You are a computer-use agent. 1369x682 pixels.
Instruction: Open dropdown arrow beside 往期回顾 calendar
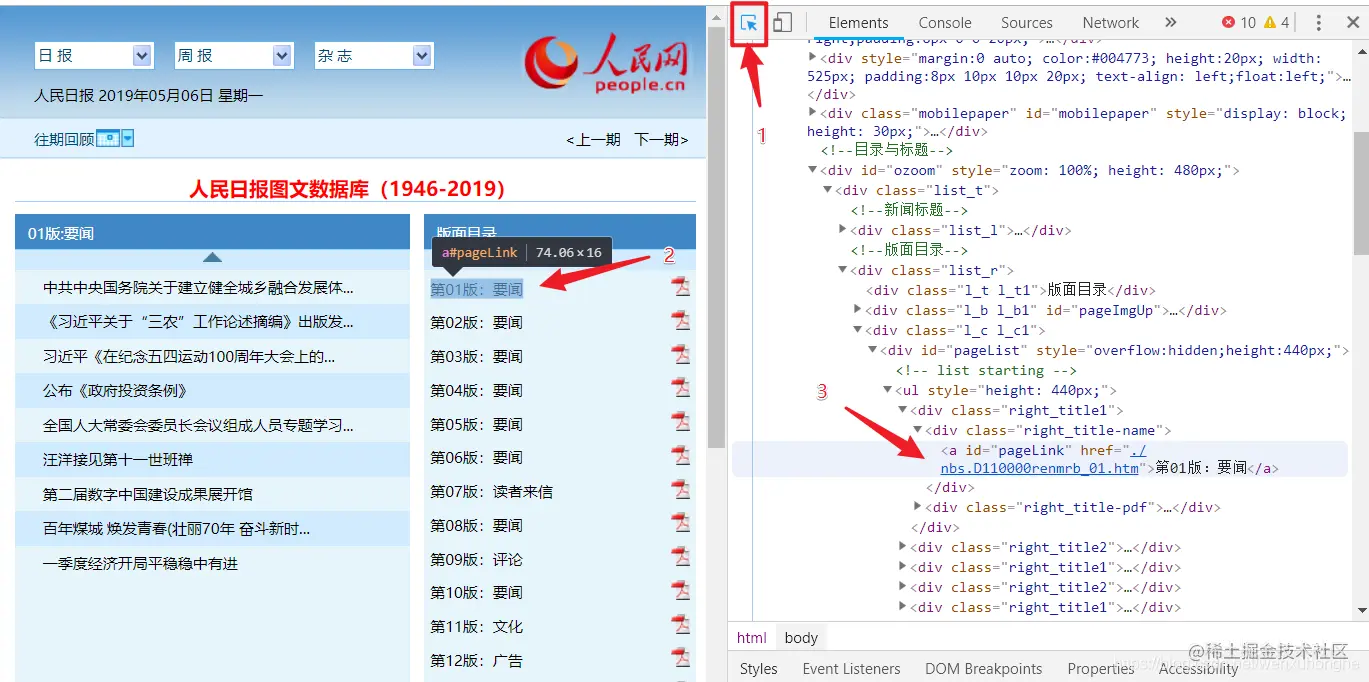pyautogui.click(x=127, y=138)
